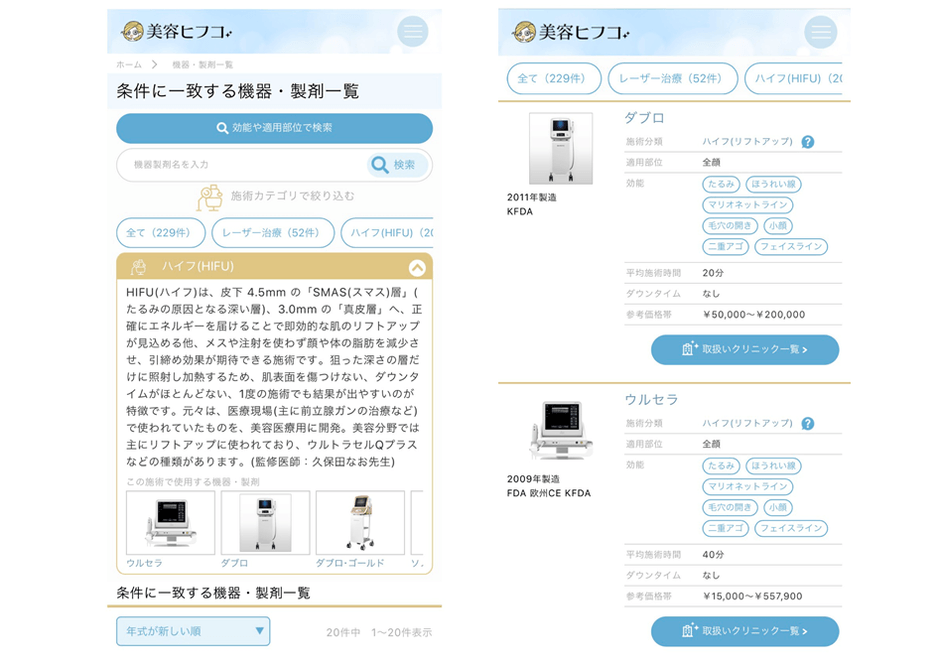Open the hamburger menu on the left page
This screenshot has height=657, width=940.
[412, 31]
